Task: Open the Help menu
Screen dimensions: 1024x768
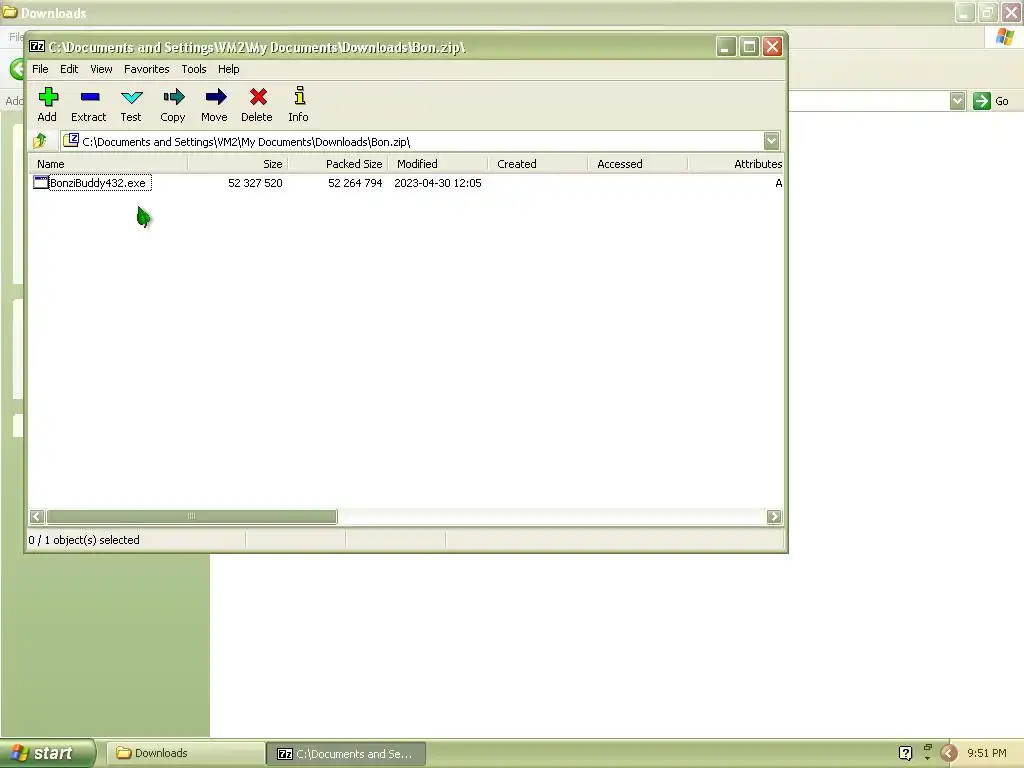Action: pyautogui.click(x=229, y=69)
